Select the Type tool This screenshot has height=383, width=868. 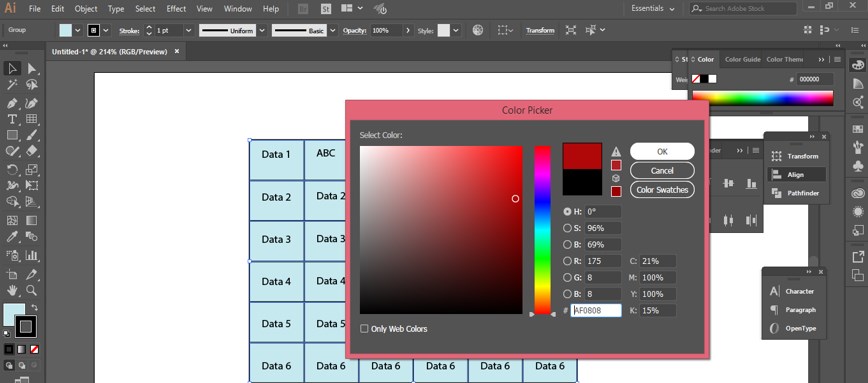[x=12, y=119]
